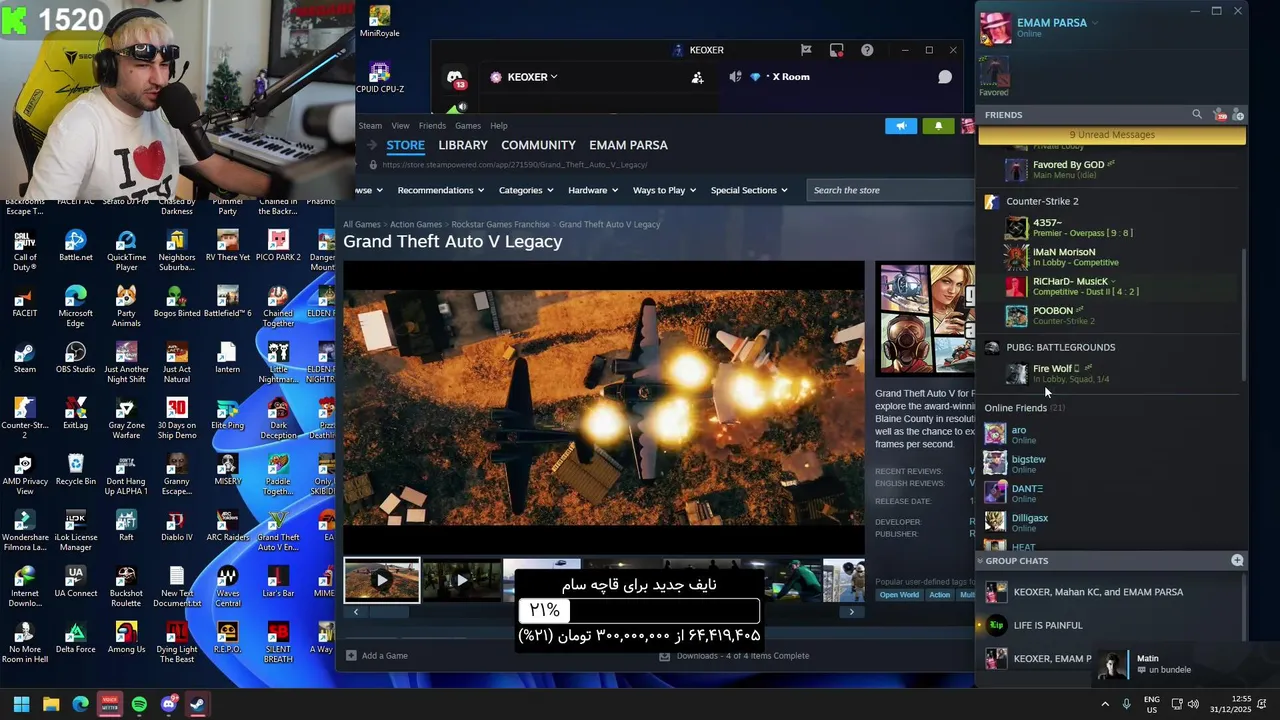Open R.E.P.O. desktop shortcut

(x=227, y=638)
